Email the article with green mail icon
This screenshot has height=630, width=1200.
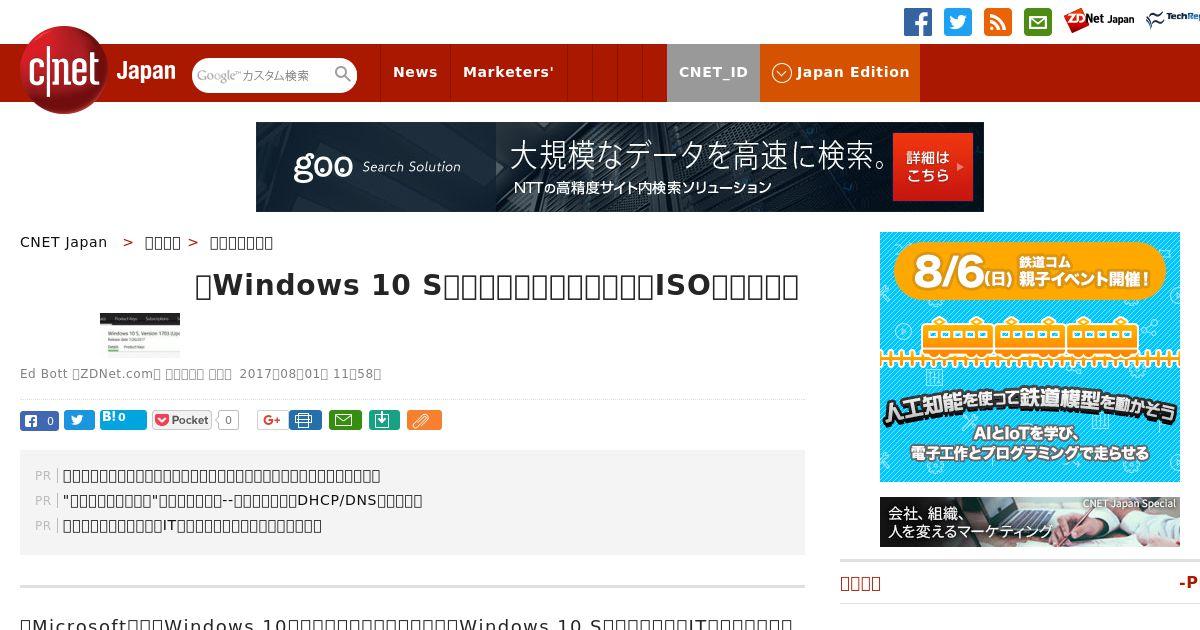click(345, 420)
